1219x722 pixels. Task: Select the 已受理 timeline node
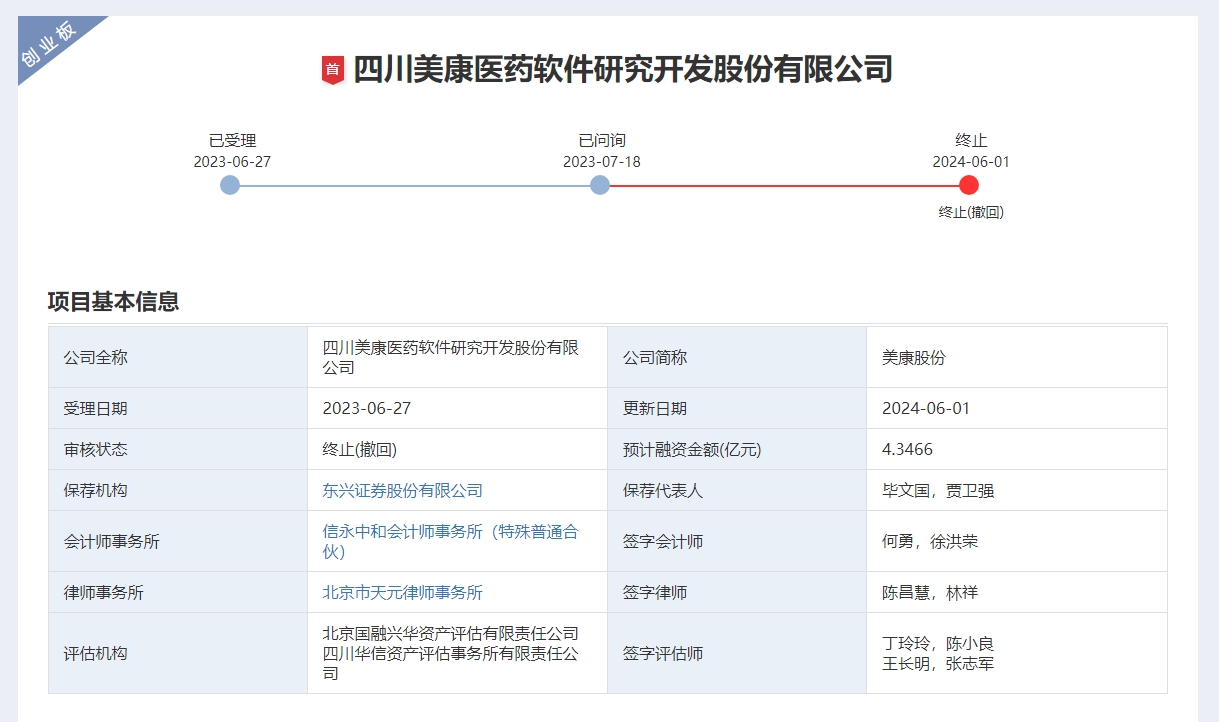[230, 185]
